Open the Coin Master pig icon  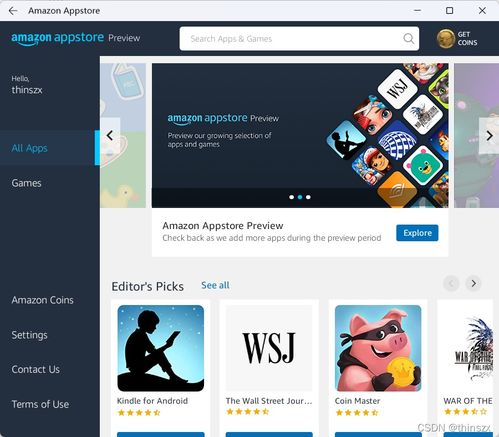(x=378, y=348)
